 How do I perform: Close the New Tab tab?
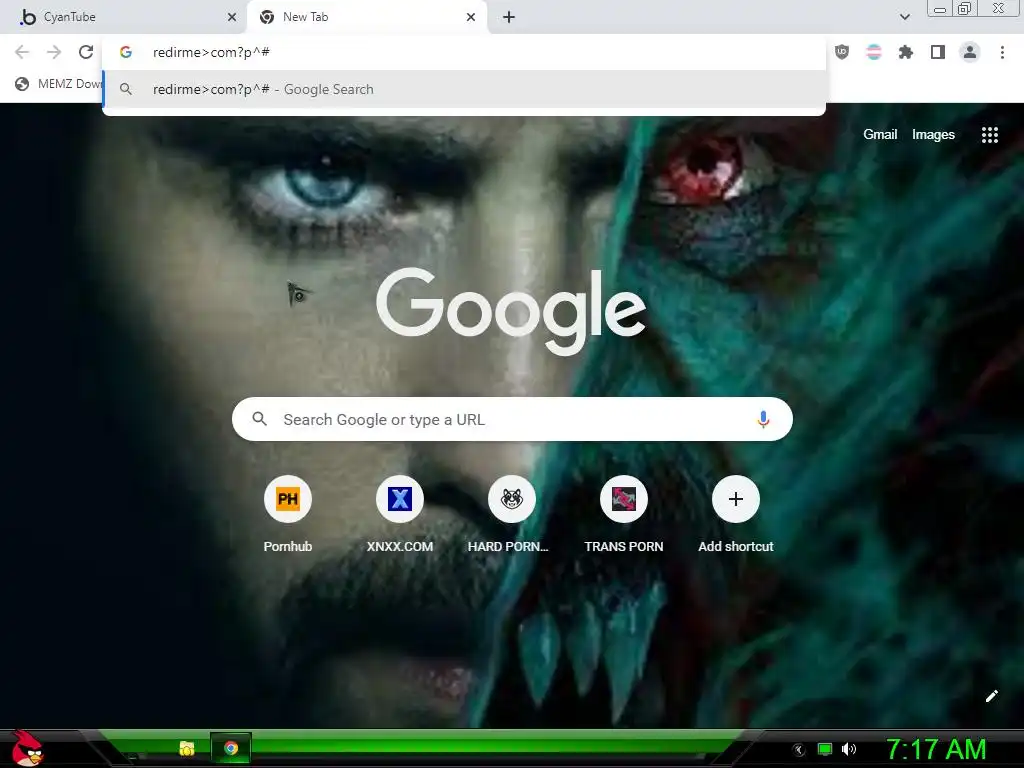(471, 17)
